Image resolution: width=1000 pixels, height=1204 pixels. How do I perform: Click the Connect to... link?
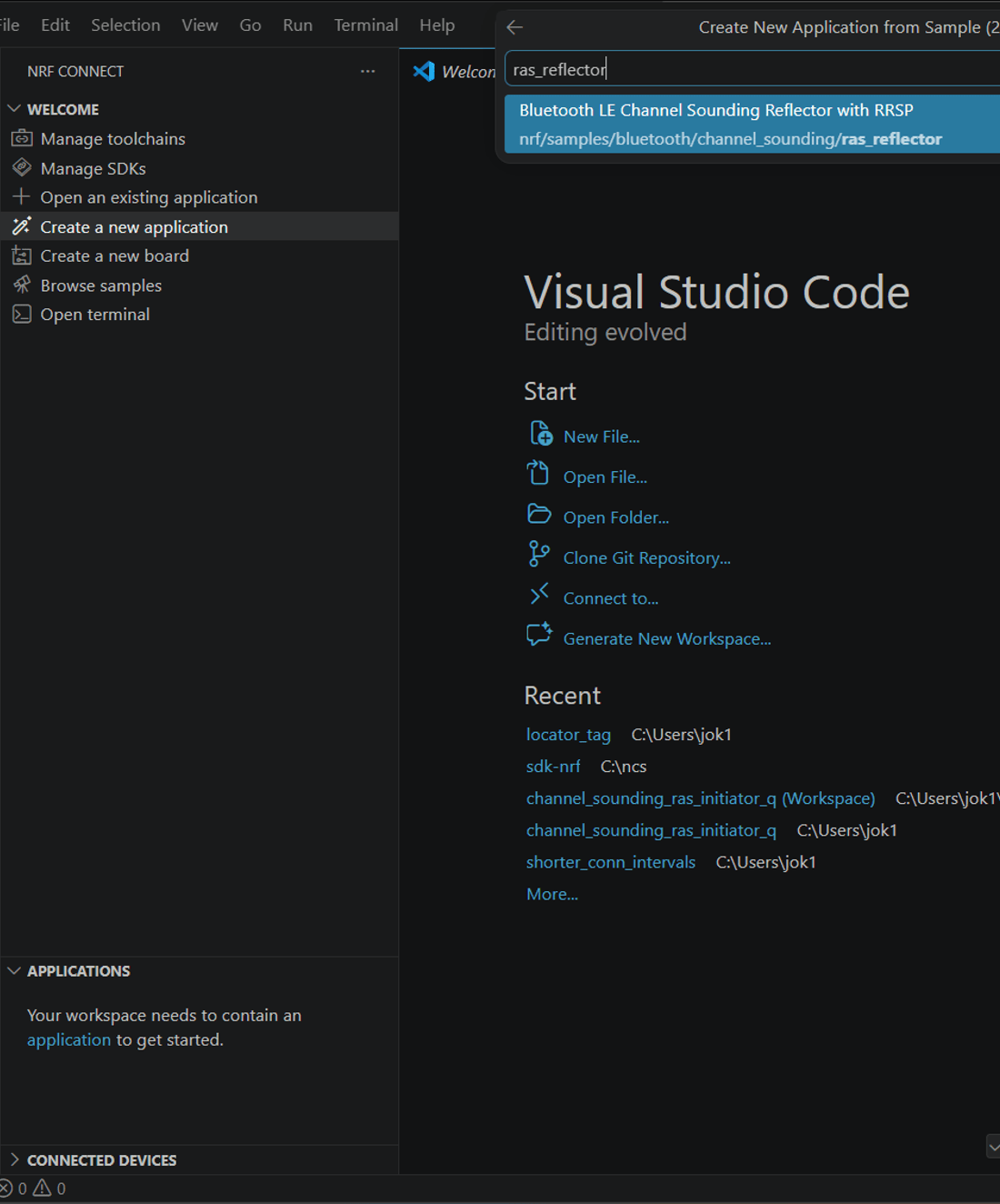[x=611, y=598]
